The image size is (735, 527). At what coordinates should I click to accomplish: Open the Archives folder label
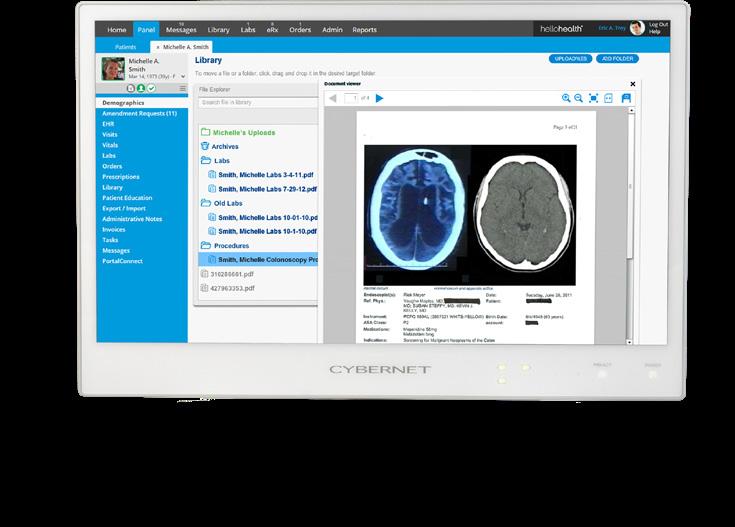pos(225,147)
